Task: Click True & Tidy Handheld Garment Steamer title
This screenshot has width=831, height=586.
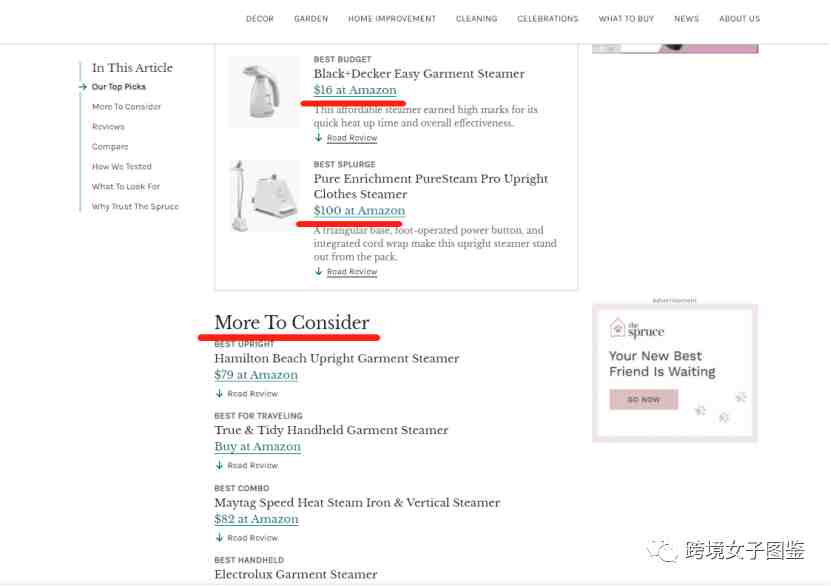Action: pyautogui.click(x=331, y=430)
